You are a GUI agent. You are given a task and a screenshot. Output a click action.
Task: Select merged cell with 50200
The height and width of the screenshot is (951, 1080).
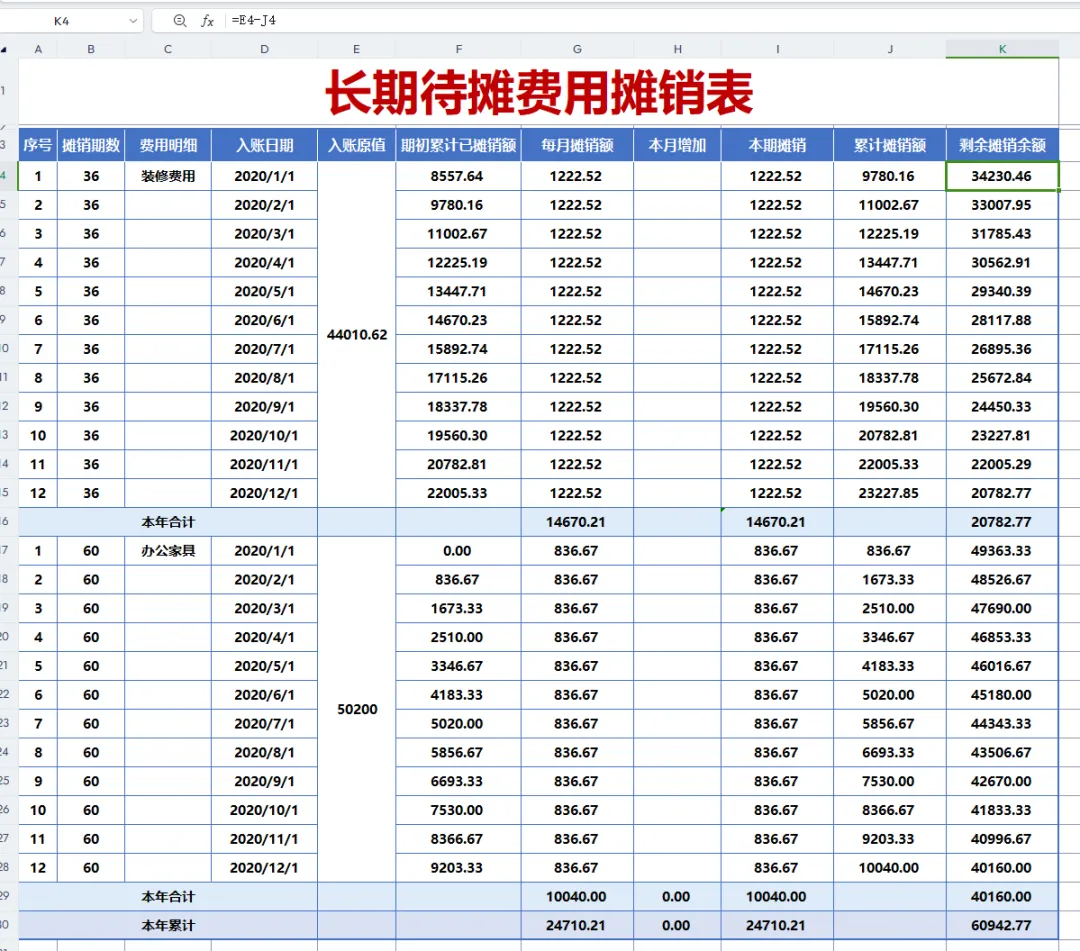pyautogui.click(x=357, y=709)
